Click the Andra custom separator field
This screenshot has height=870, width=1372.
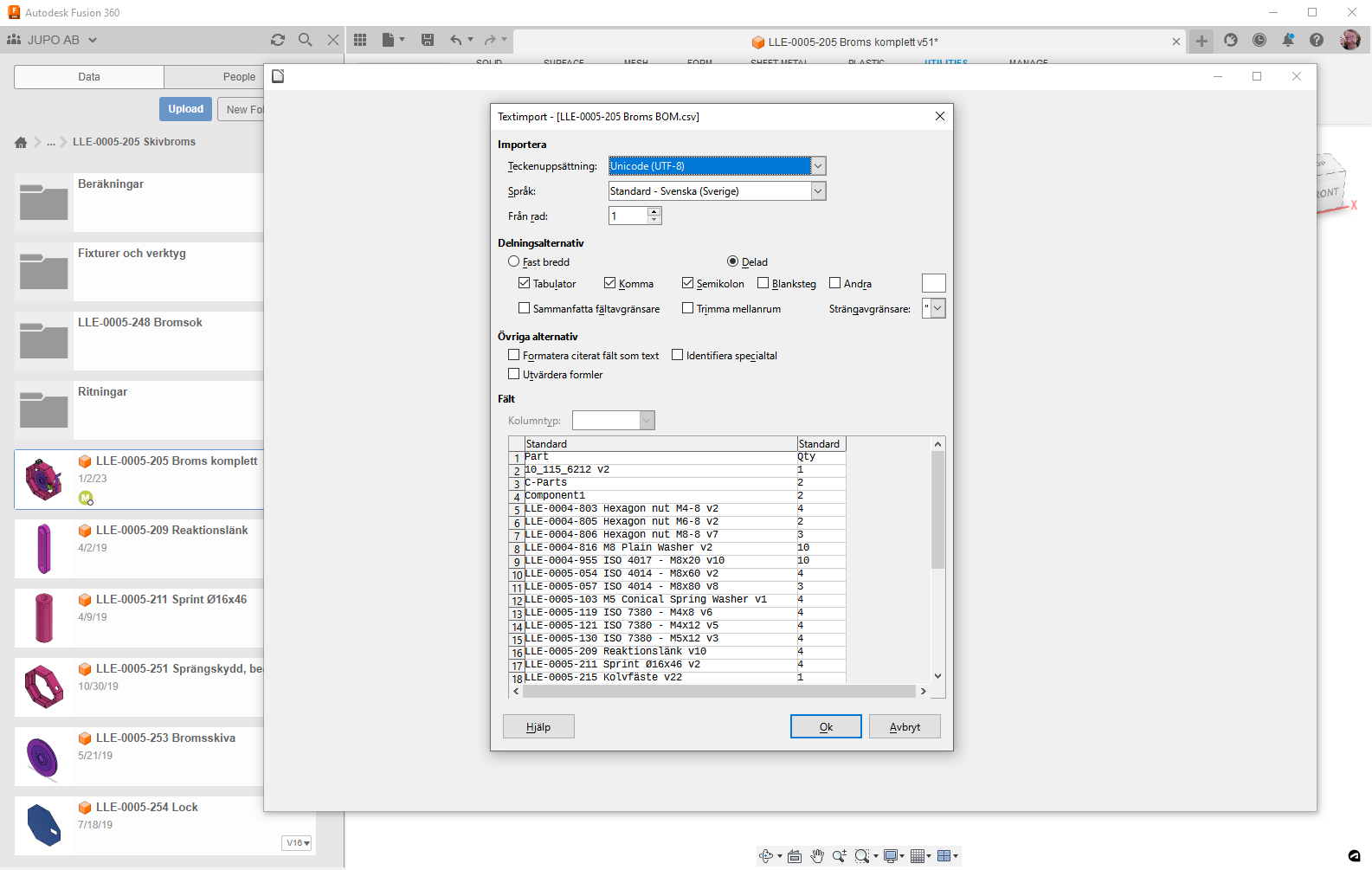[933, 283]
